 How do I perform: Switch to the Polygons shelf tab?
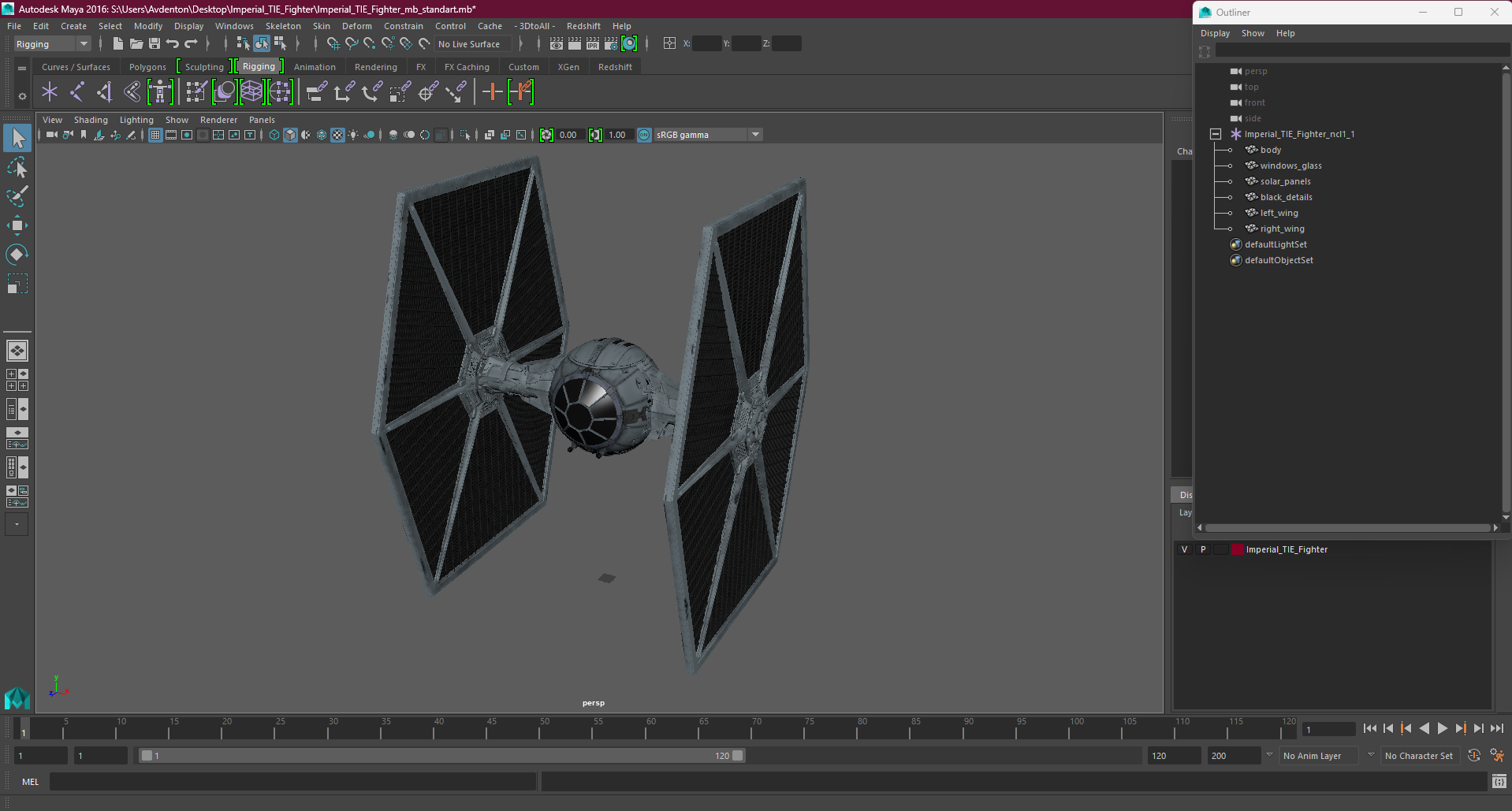click(147, 67)
